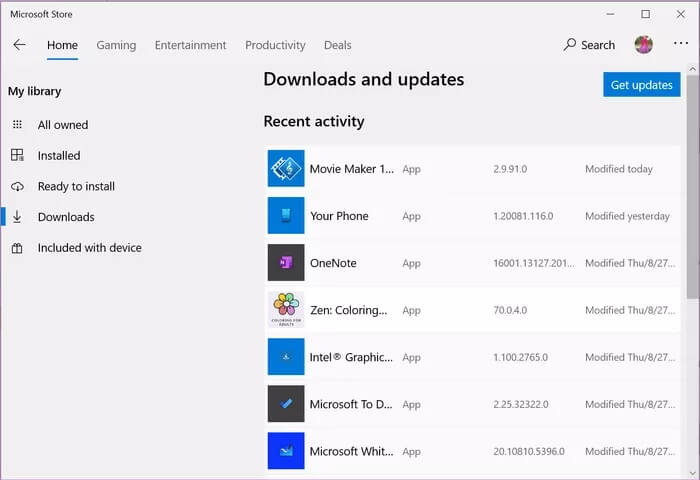
Task: Click the My library heading
Action: click(34, 92)
